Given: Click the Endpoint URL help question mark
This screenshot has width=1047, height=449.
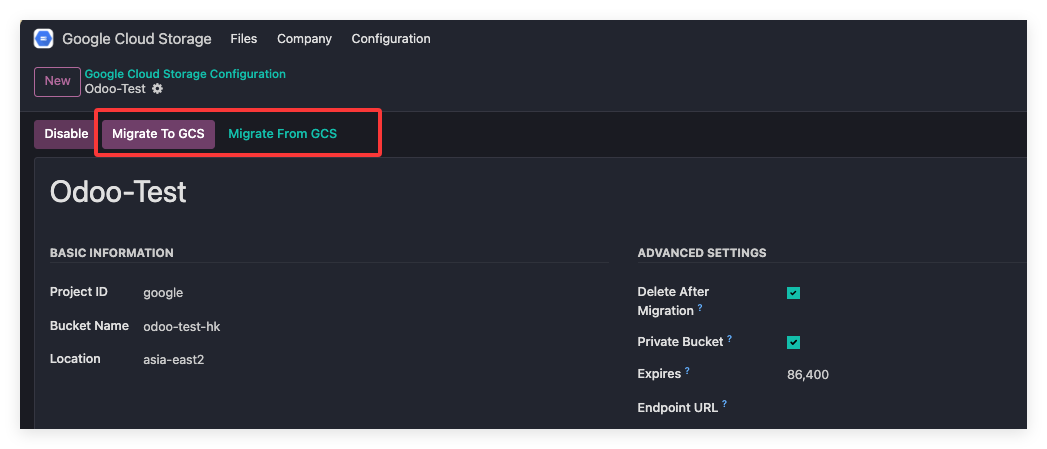Looking at the screenshot, I should (724, 405).
